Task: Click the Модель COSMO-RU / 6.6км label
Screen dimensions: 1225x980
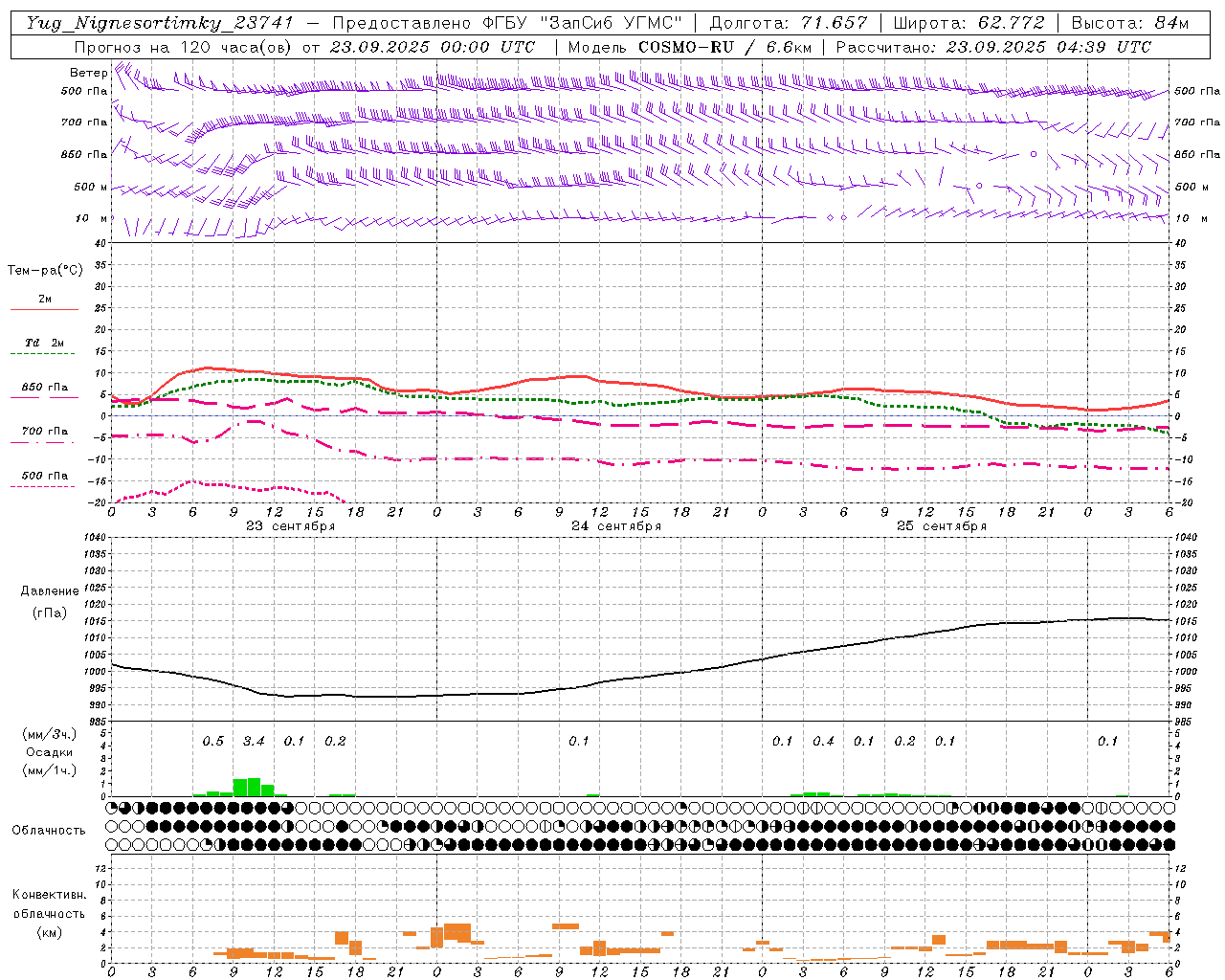Action: point(690,47)
